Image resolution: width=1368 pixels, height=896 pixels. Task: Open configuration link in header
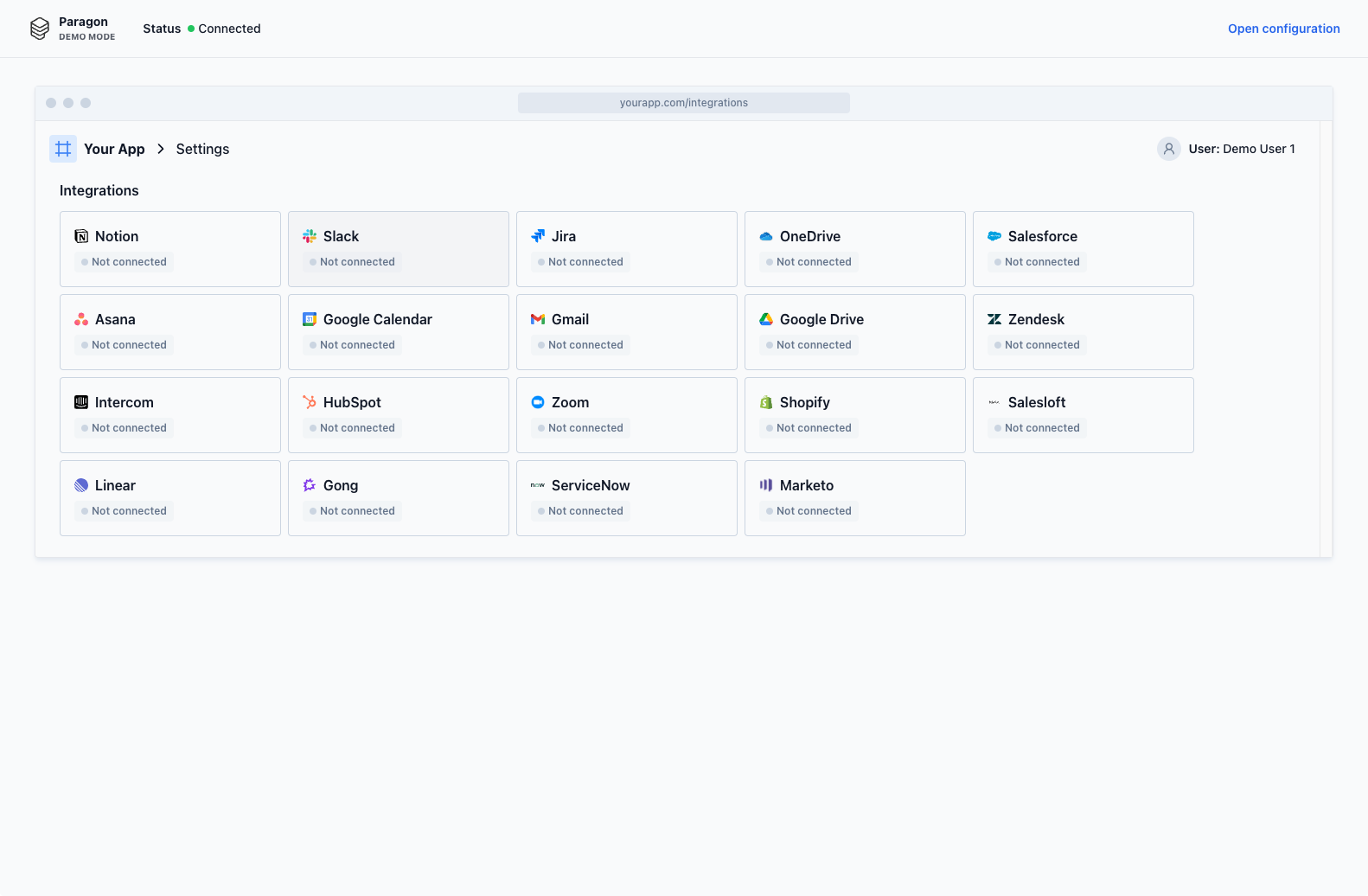coord(1283,29)
